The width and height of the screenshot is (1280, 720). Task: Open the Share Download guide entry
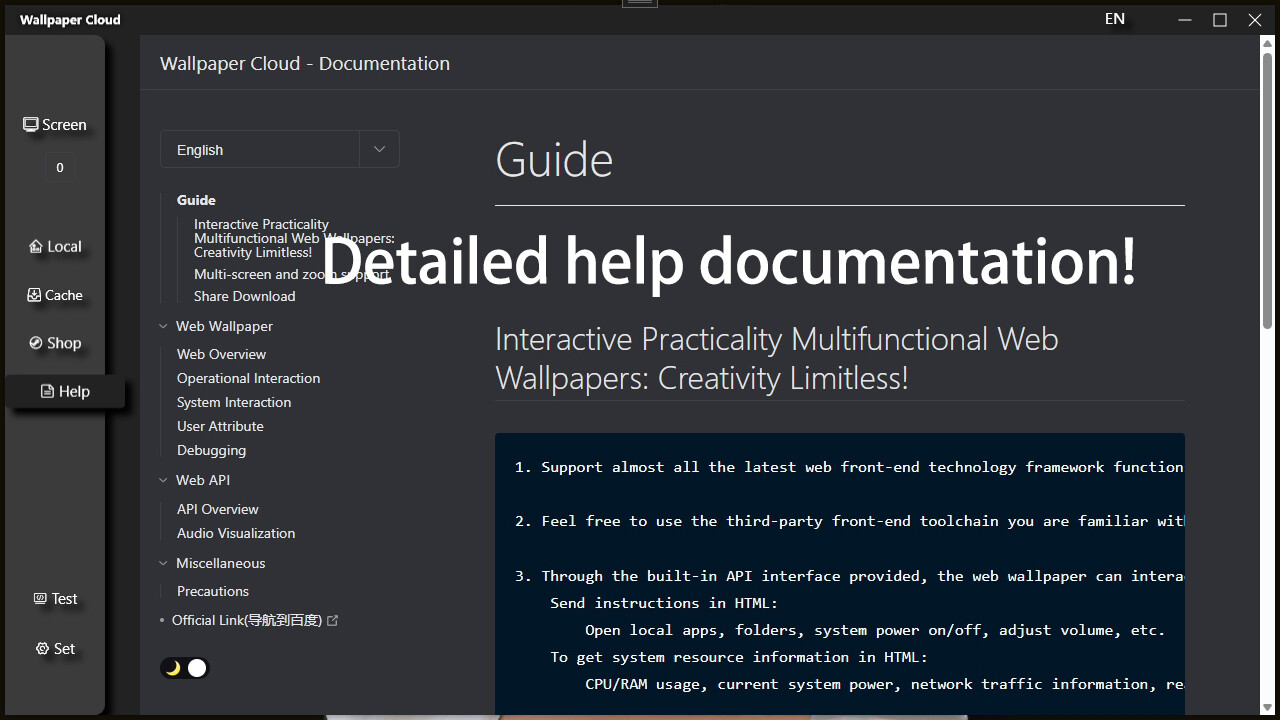tap(244, 296)
